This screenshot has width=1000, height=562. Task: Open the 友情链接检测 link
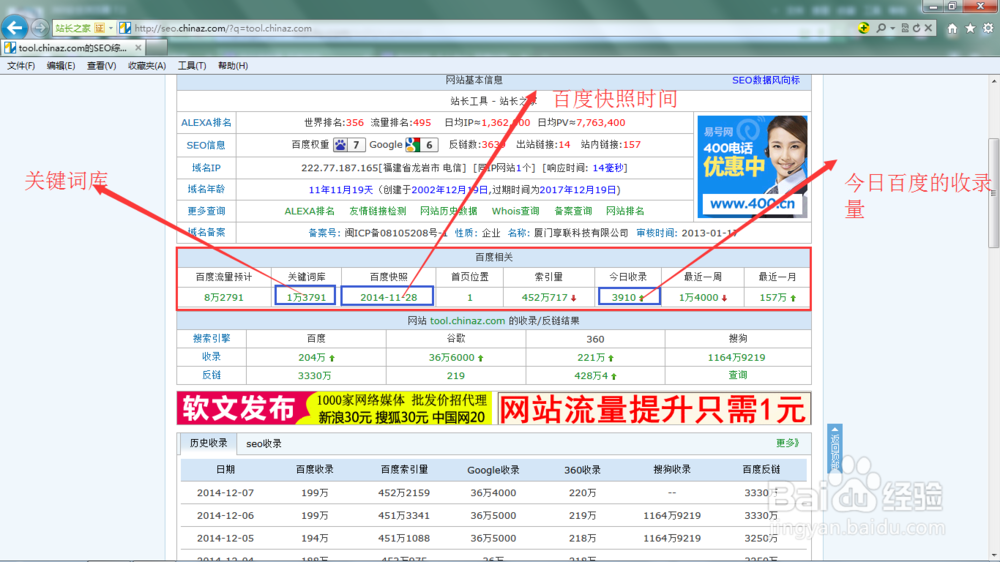click(x=378, y=211)
